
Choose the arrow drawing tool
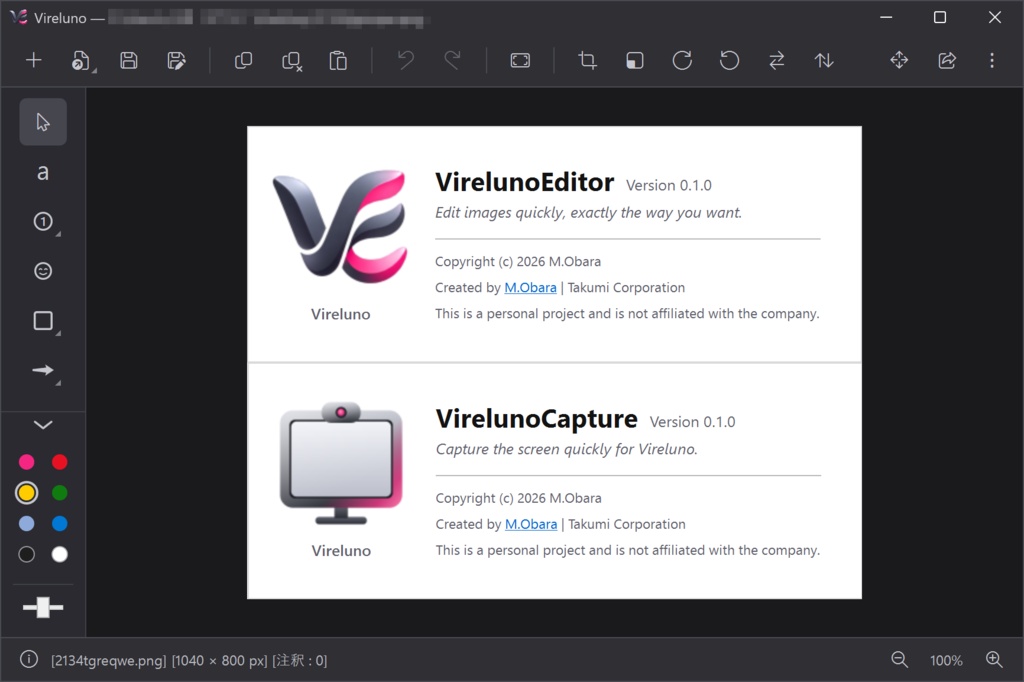tap(43, 370)
